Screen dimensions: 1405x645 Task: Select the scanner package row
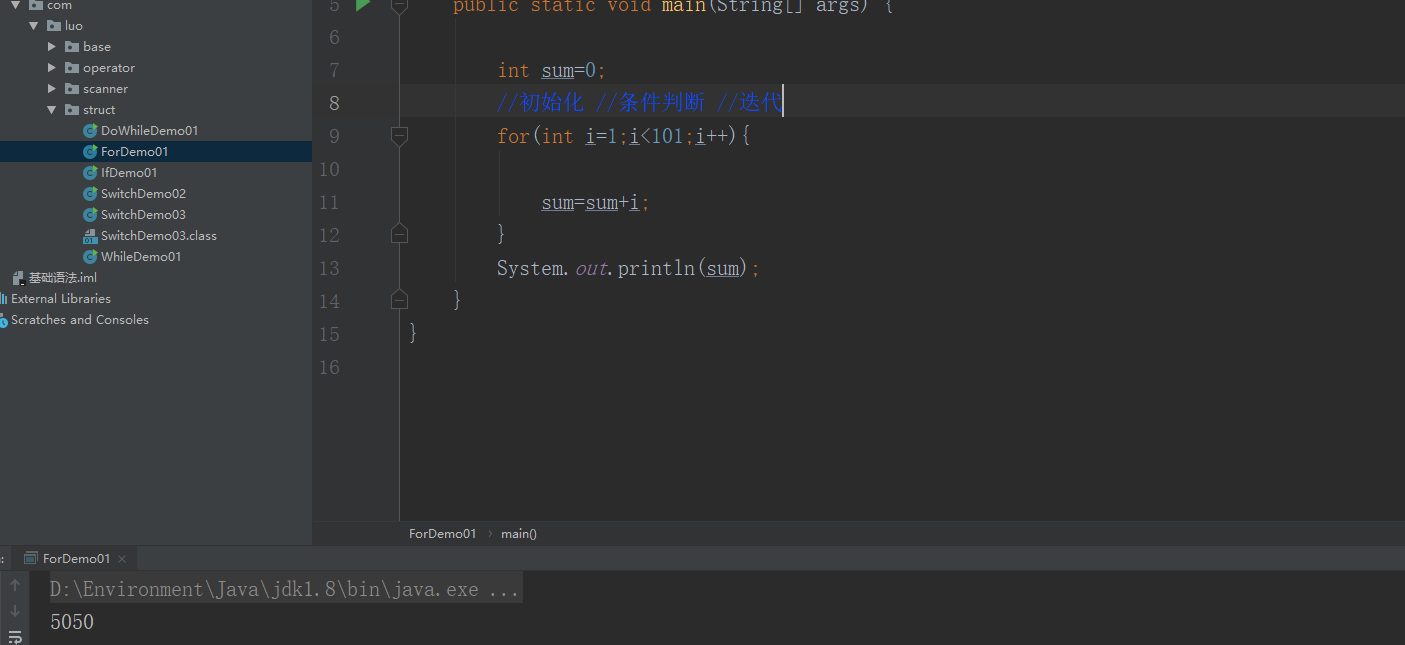pos(156,89)
